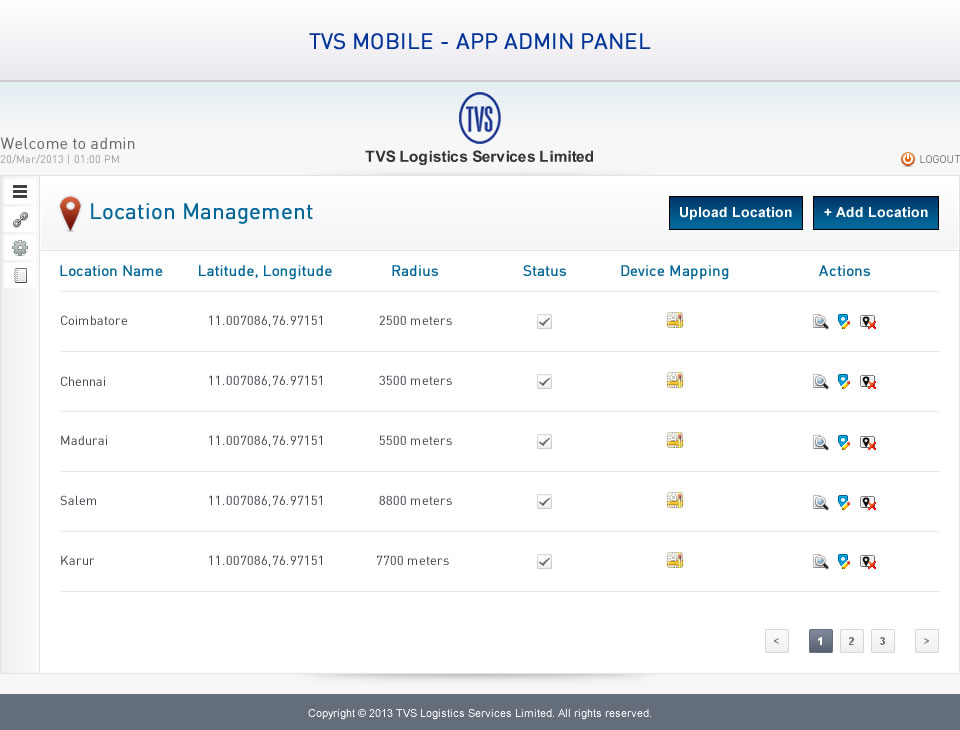The height and width of the screenshot is (730, 960).
Task: View Karur location details magnifier icon
Action: click(820, 562)
